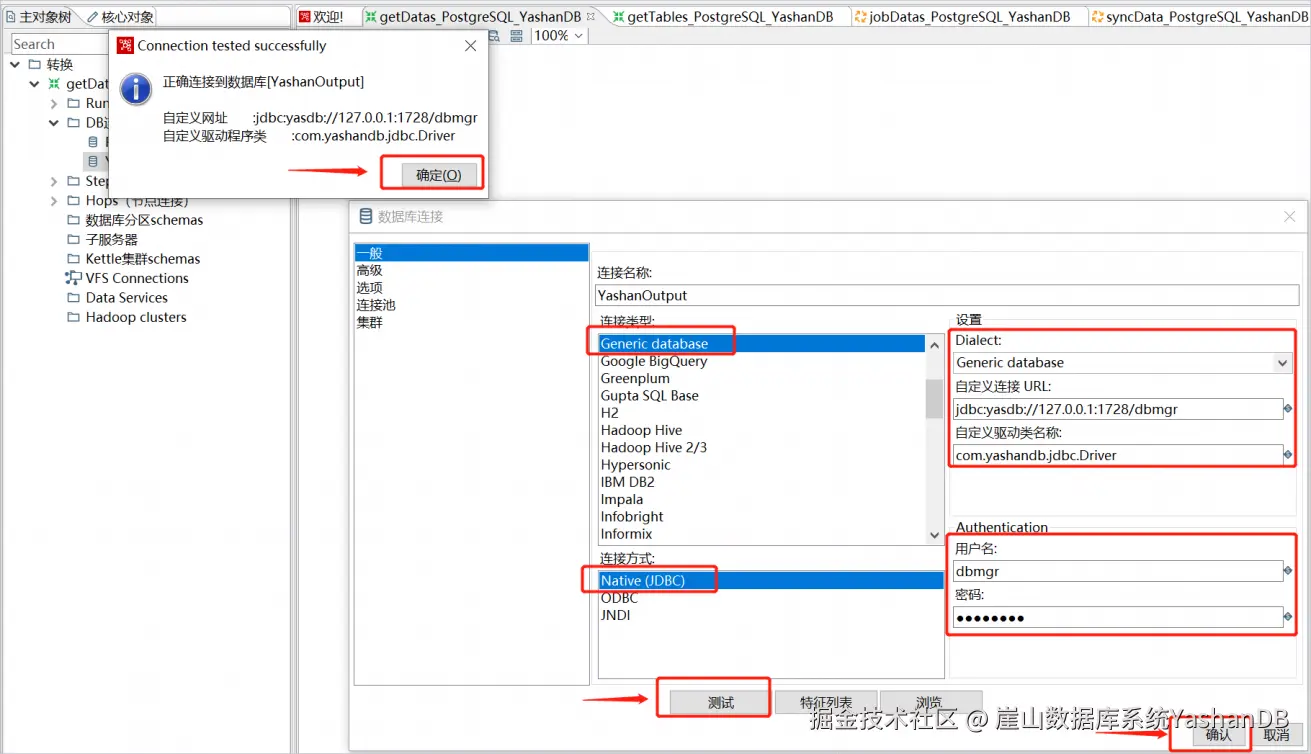Click the VFS Connections network icon
Image resolution: width=1311 pixels, height=754 pixels.
point(73,278)
